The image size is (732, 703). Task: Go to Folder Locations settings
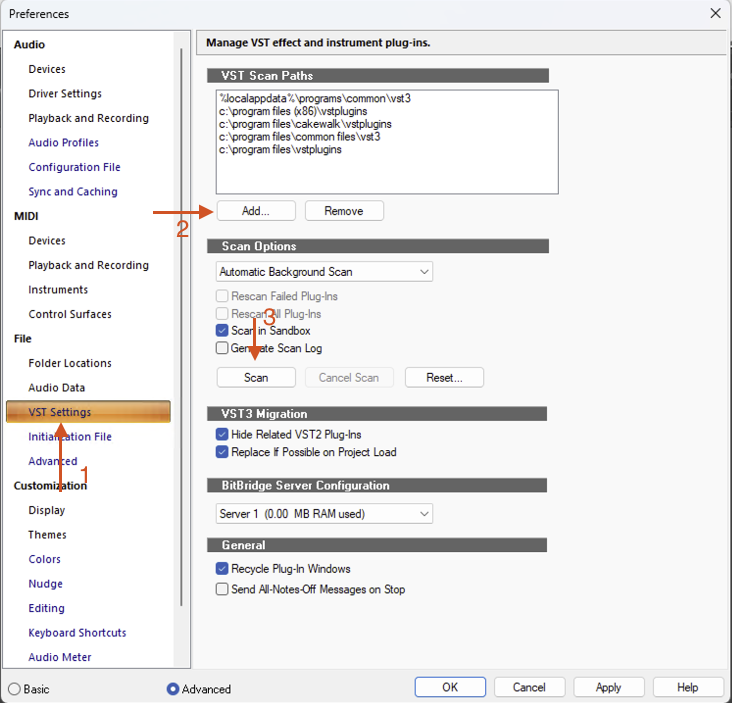[70, 363]
